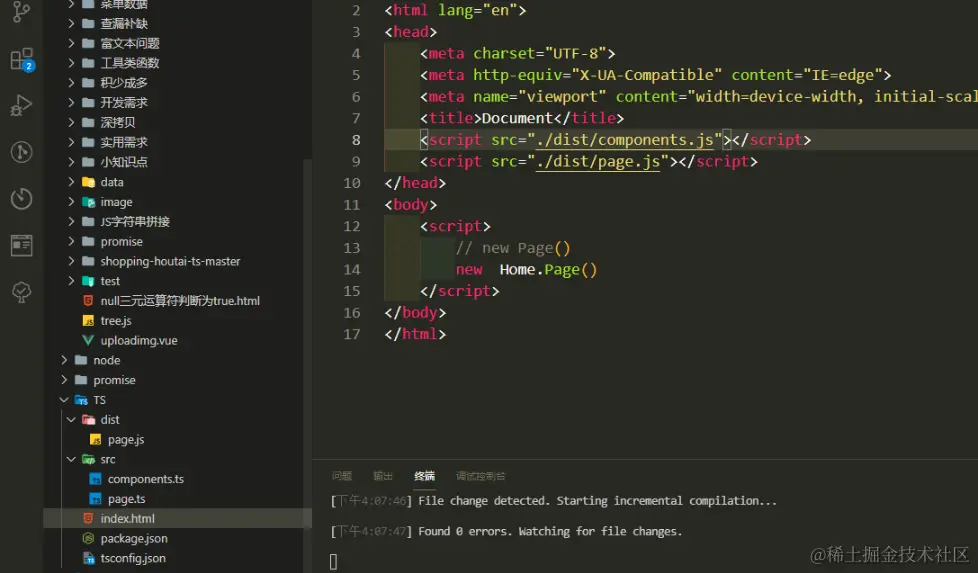Open the Git Graph circular icon
The height and width of the screenshot is (573, 978).
tap(21, 152)
